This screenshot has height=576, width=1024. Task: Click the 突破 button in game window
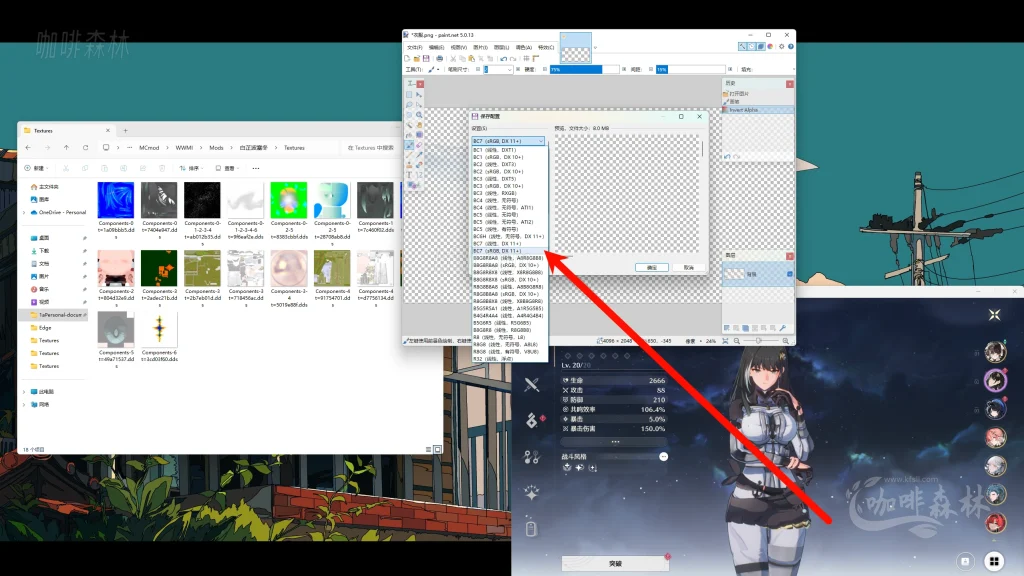(615, 563)
